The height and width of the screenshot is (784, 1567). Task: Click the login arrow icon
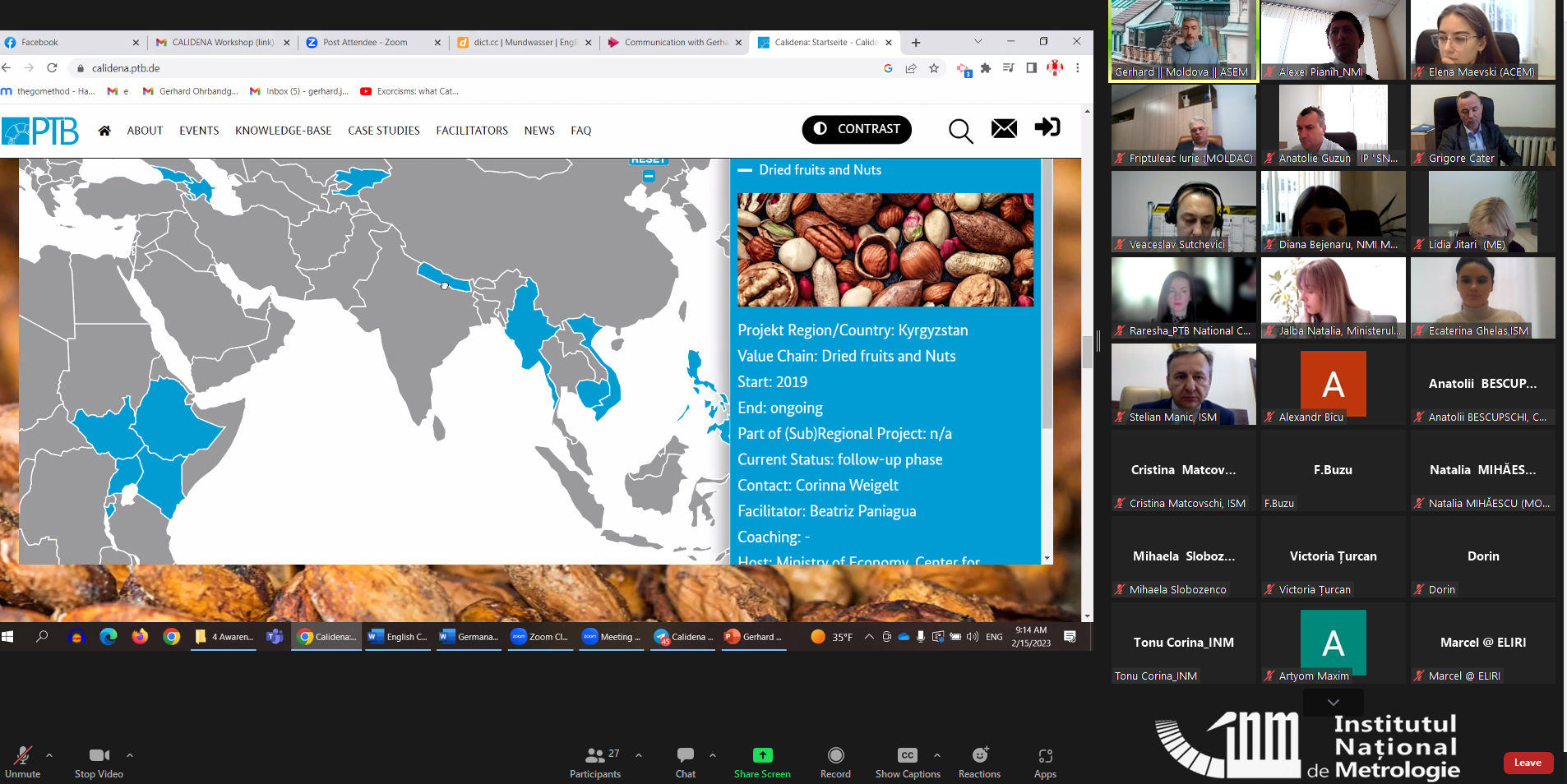point(1047,127)
